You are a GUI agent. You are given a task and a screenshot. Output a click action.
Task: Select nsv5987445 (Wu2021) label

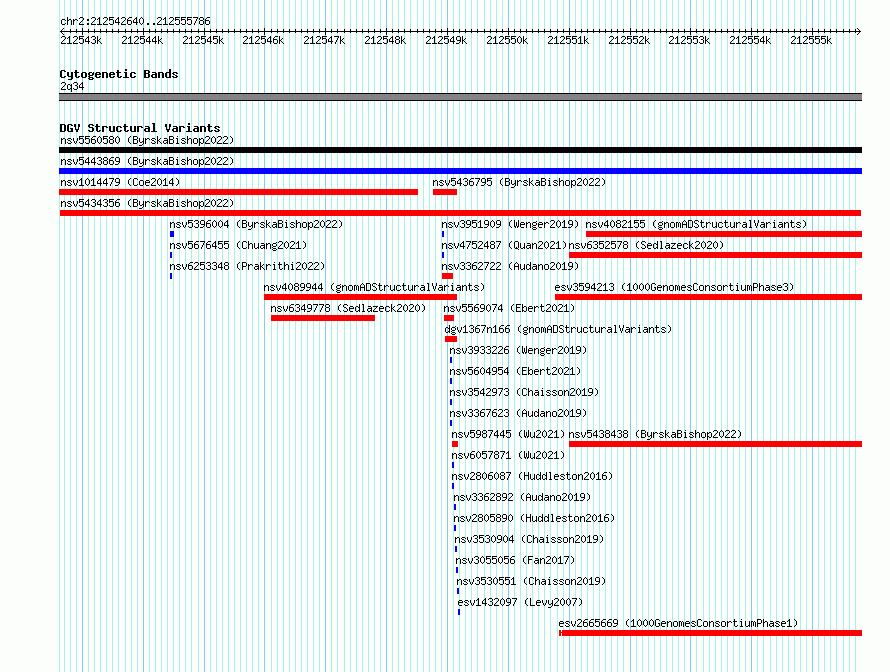click(x=509, y=434)
